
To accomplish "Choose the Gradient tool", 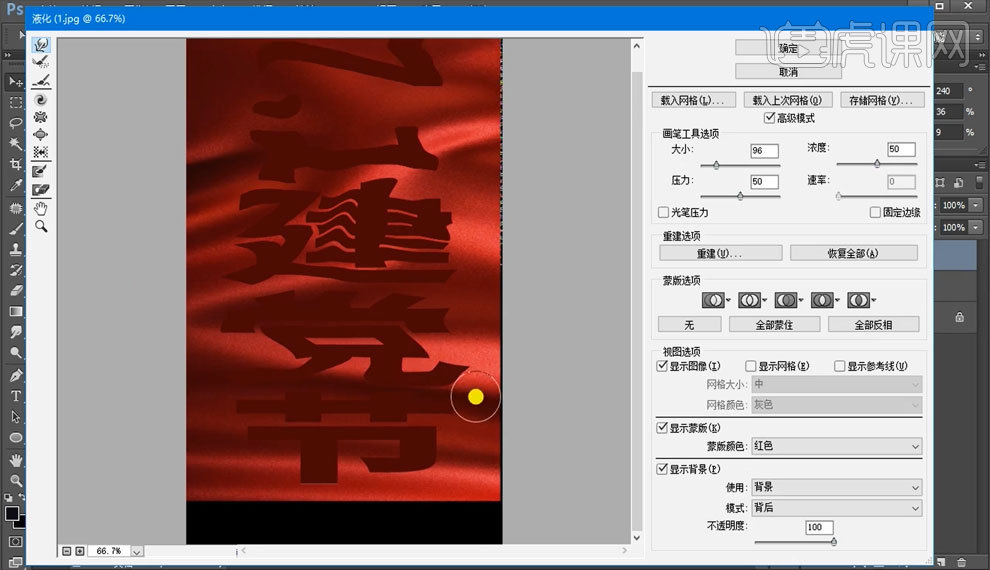I will pyautogui.click(x=15, y=311).
